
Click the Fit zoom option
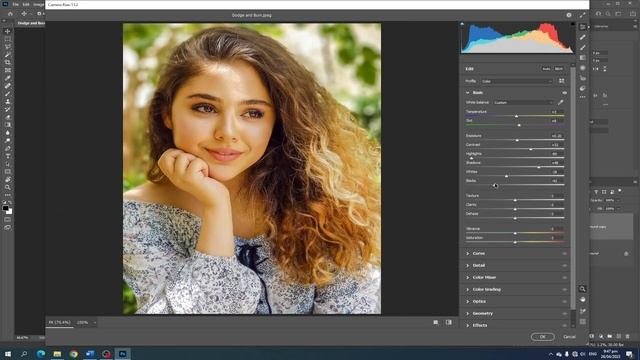pos(60,322)
